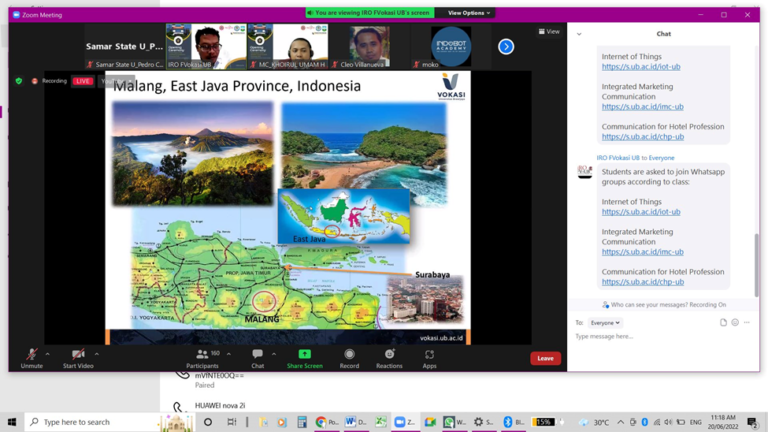Open the chat more options ellipsis
This screenshot has width=768, height=432.
coord(746,322)
